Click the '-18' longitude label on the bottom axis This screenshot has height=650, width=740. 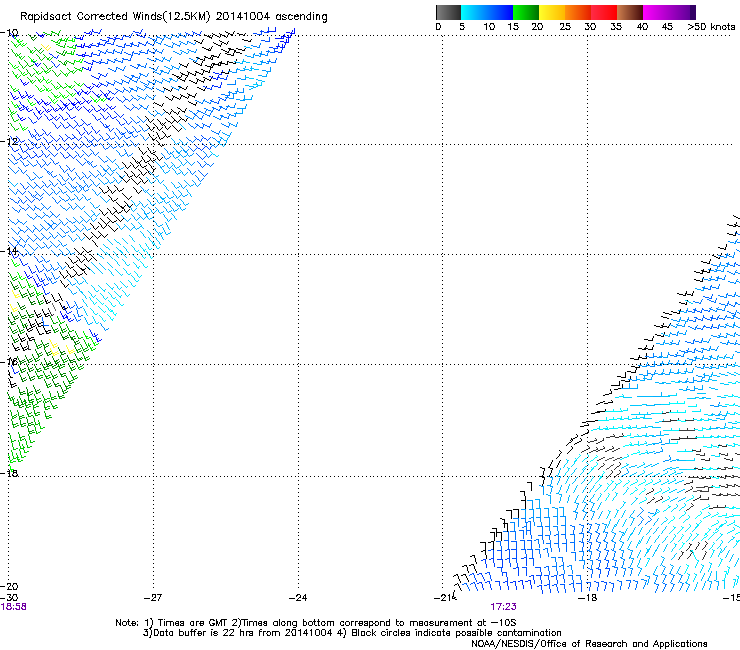(x=588, y=598)
